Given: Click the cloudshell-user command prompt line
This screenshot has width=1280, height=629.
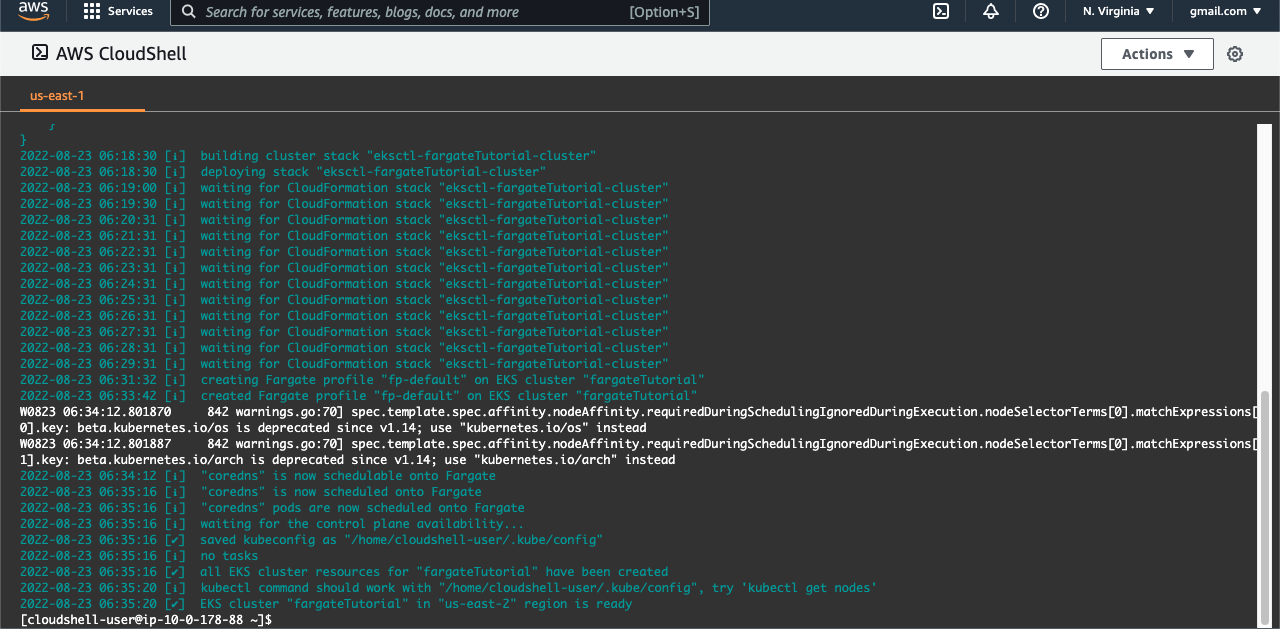Looking at the screenshot, I should point(146,620).
